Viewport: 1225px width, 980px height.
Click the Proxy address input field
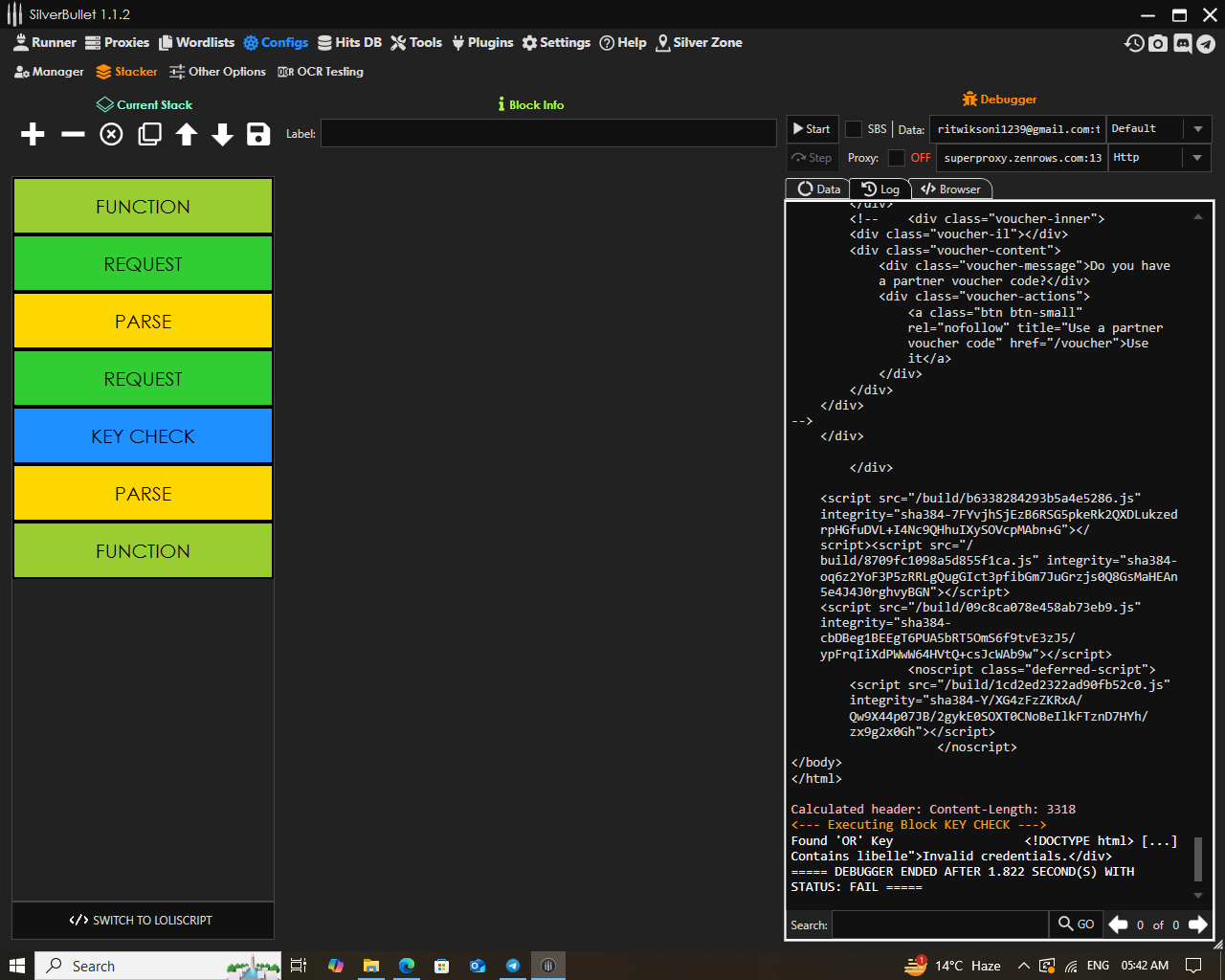point(1021,158)
